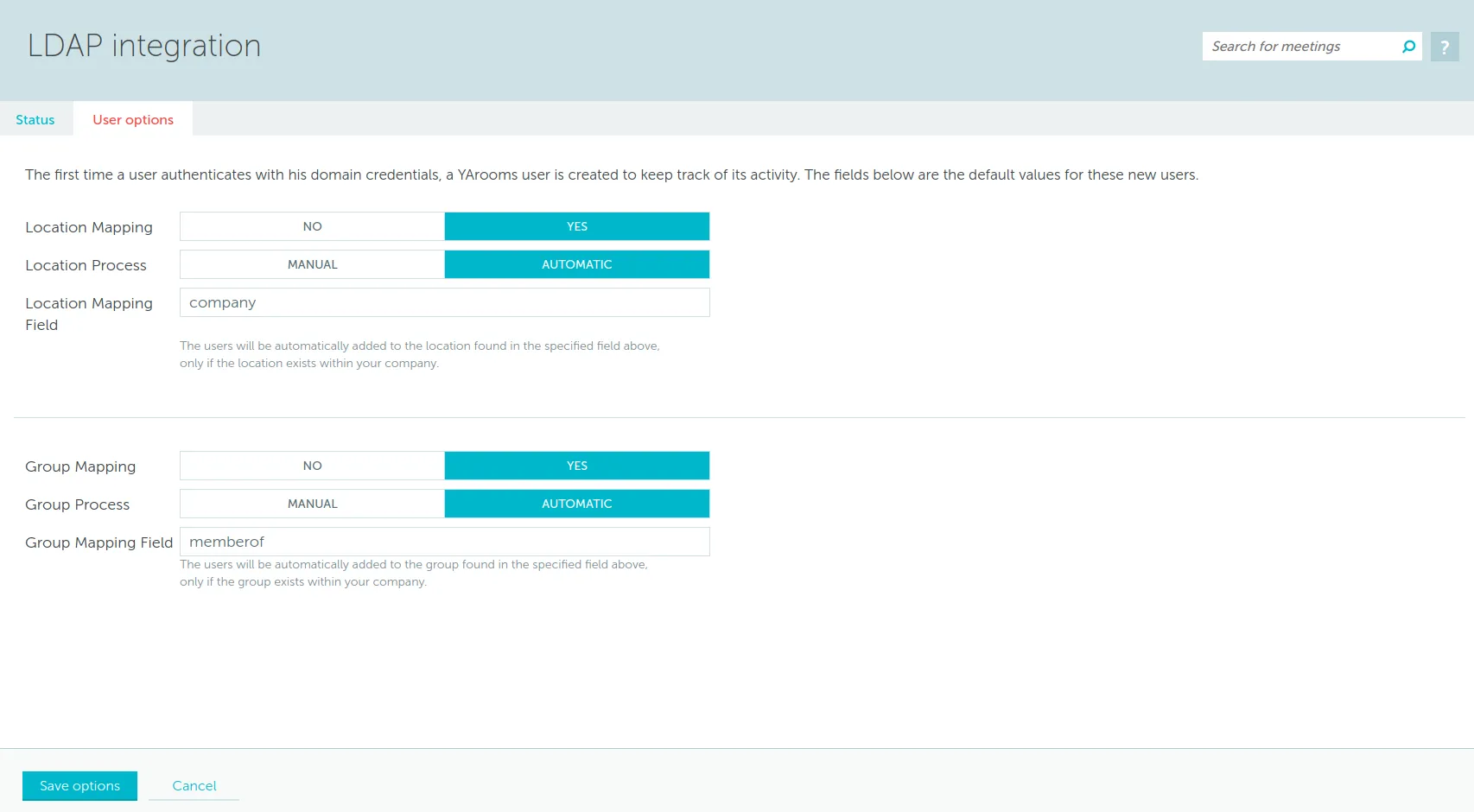
Task: Click the Location Mapping Field showing "company"
Action: point(444,302)
